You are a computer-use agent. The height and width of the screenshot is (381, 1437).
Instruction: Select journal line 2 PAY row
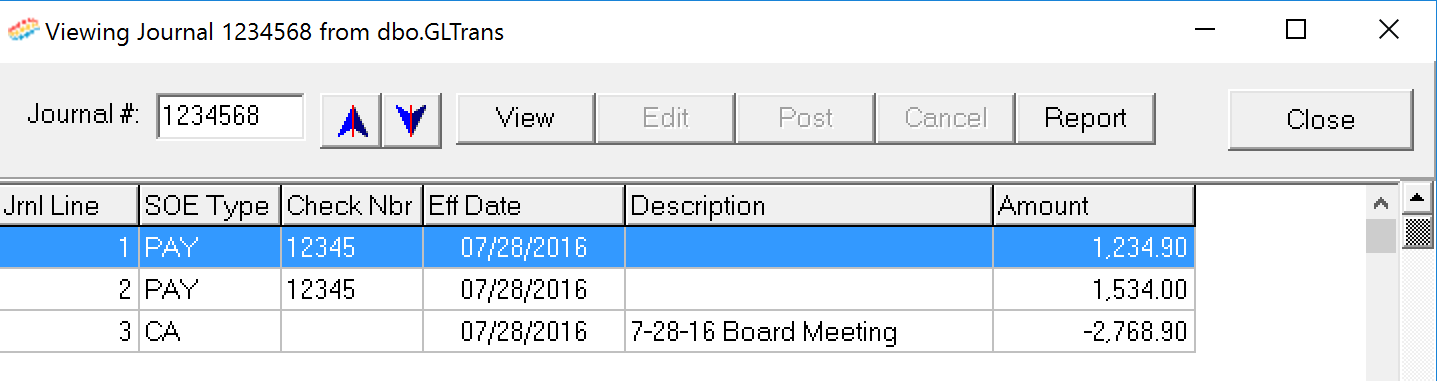597,290
